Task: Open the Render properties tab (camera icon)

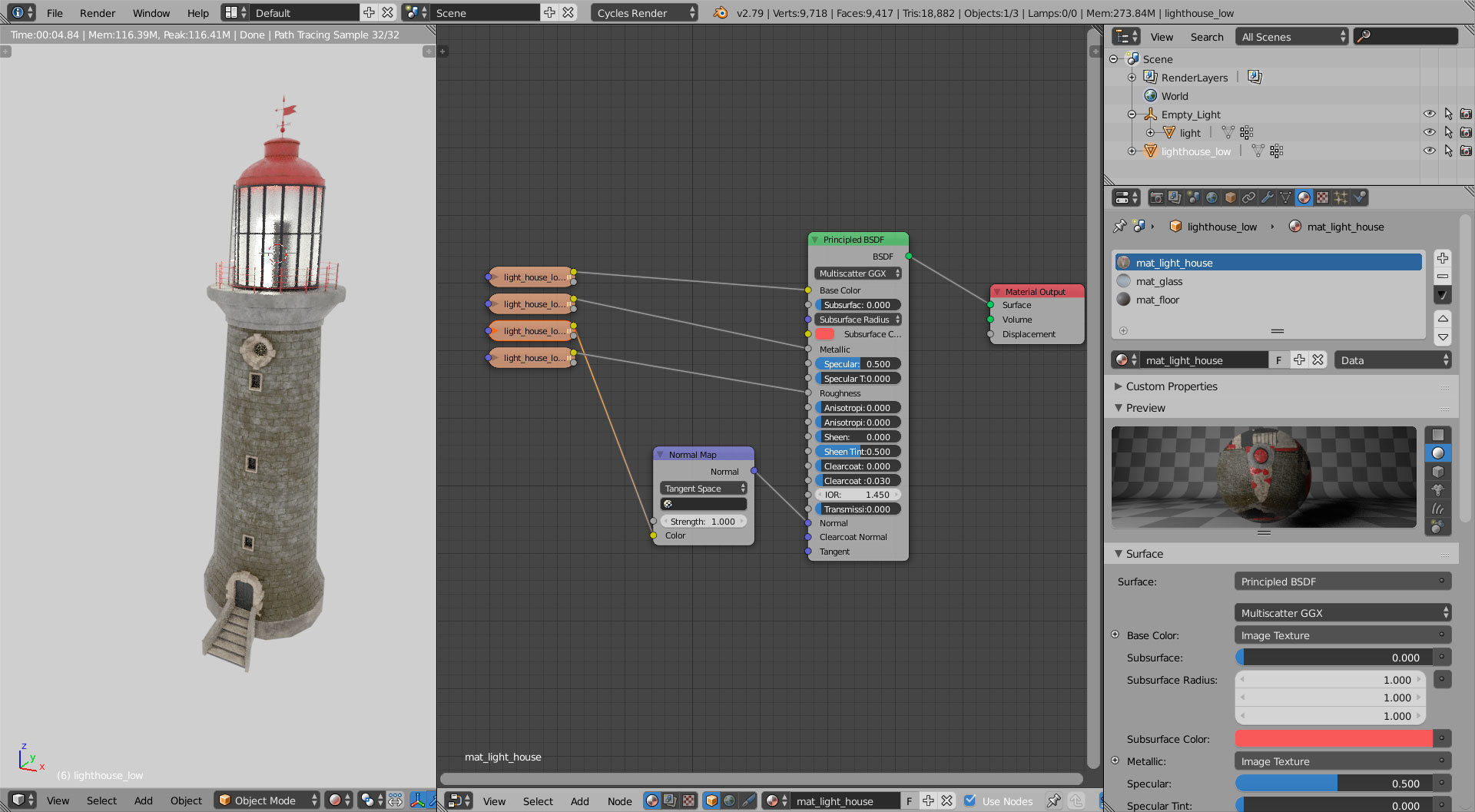Action: (x=1156, y=197)
